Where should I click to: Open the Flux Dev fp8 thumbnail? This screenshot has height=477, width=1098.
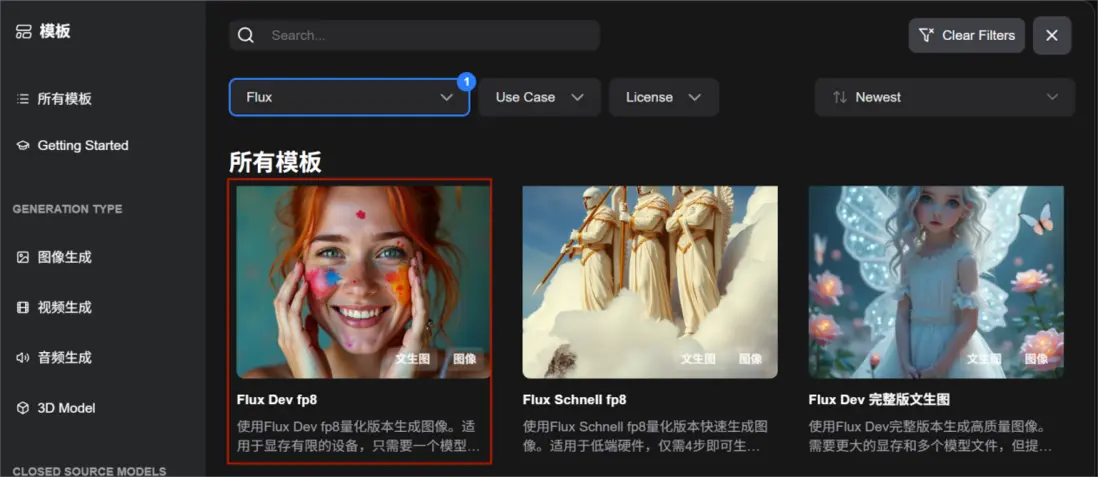click(x=363, y=282)
